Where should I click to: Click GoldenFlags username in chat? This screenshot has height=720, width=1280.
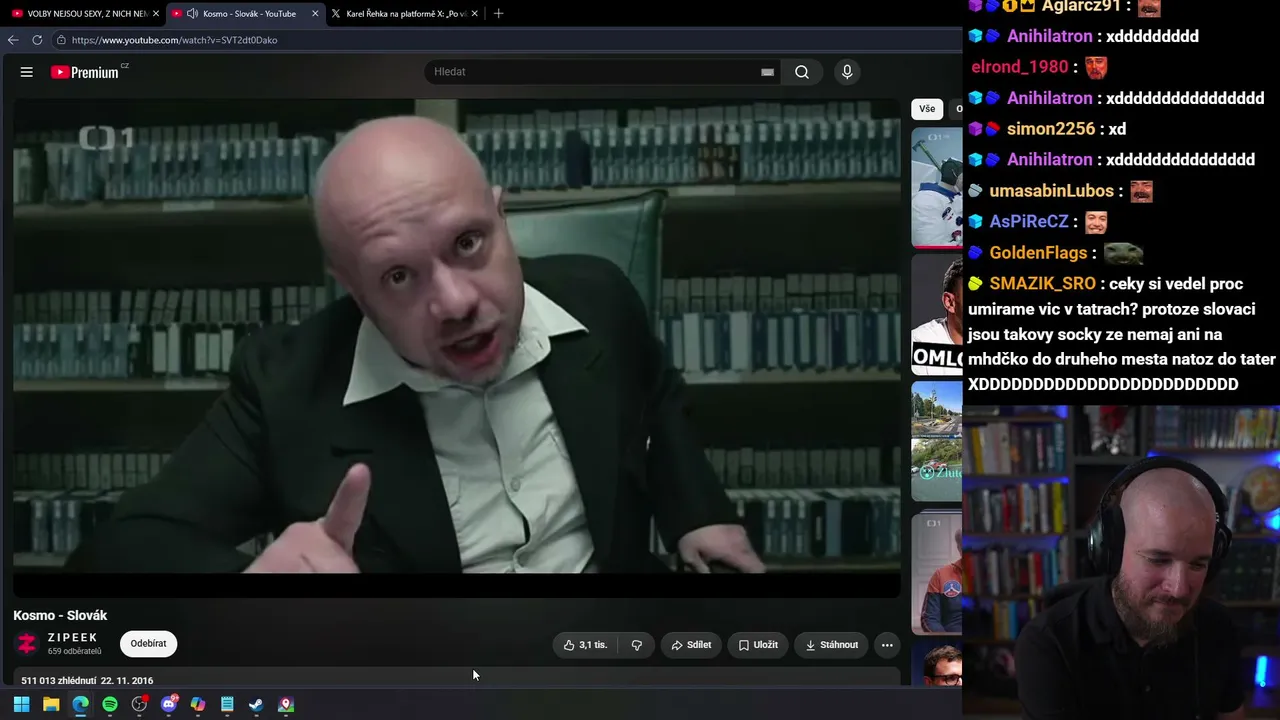[1037, 253]
